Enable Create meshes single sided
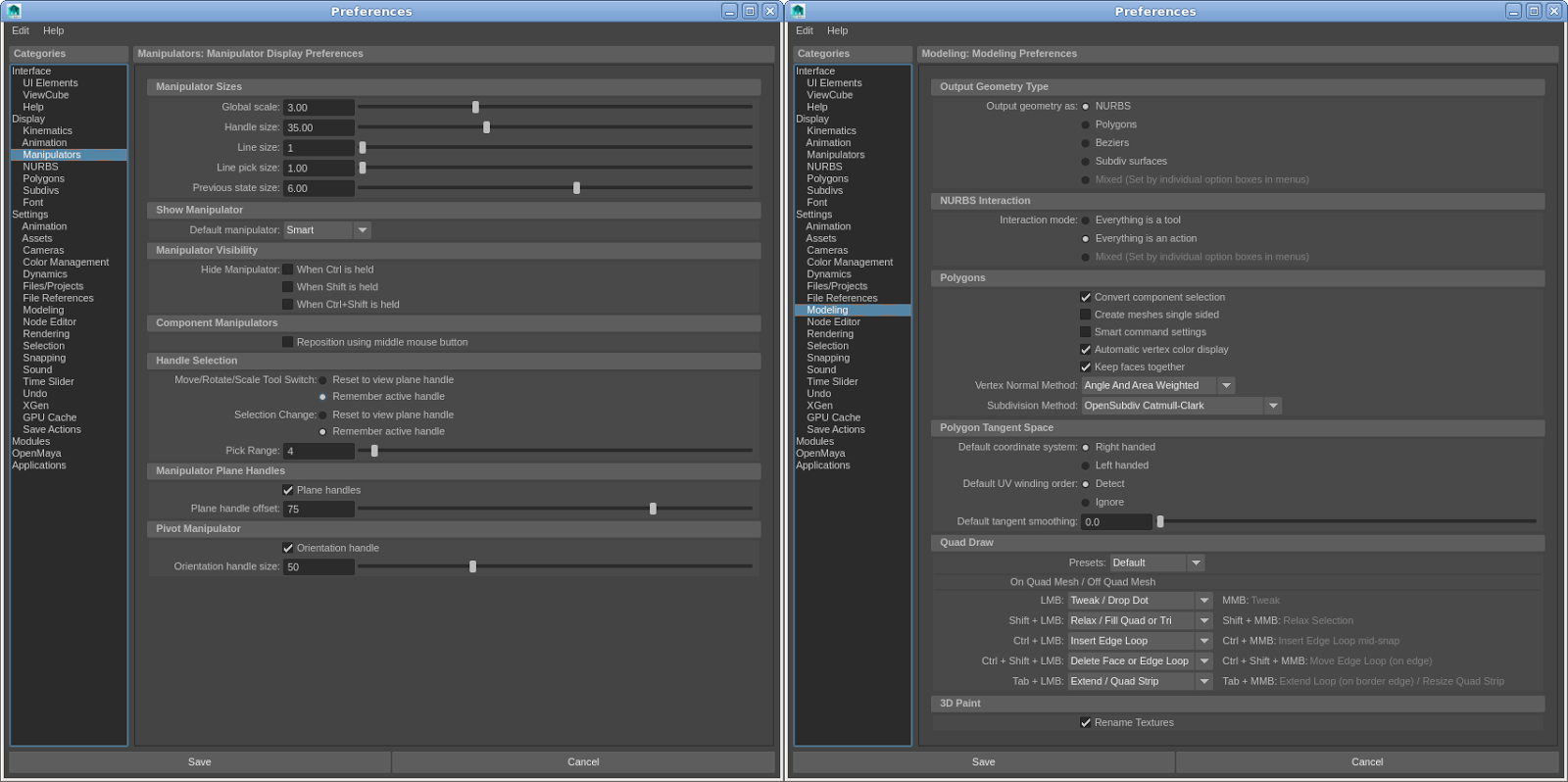This screenshot has height=782, width=1568. coord(1086,315)
